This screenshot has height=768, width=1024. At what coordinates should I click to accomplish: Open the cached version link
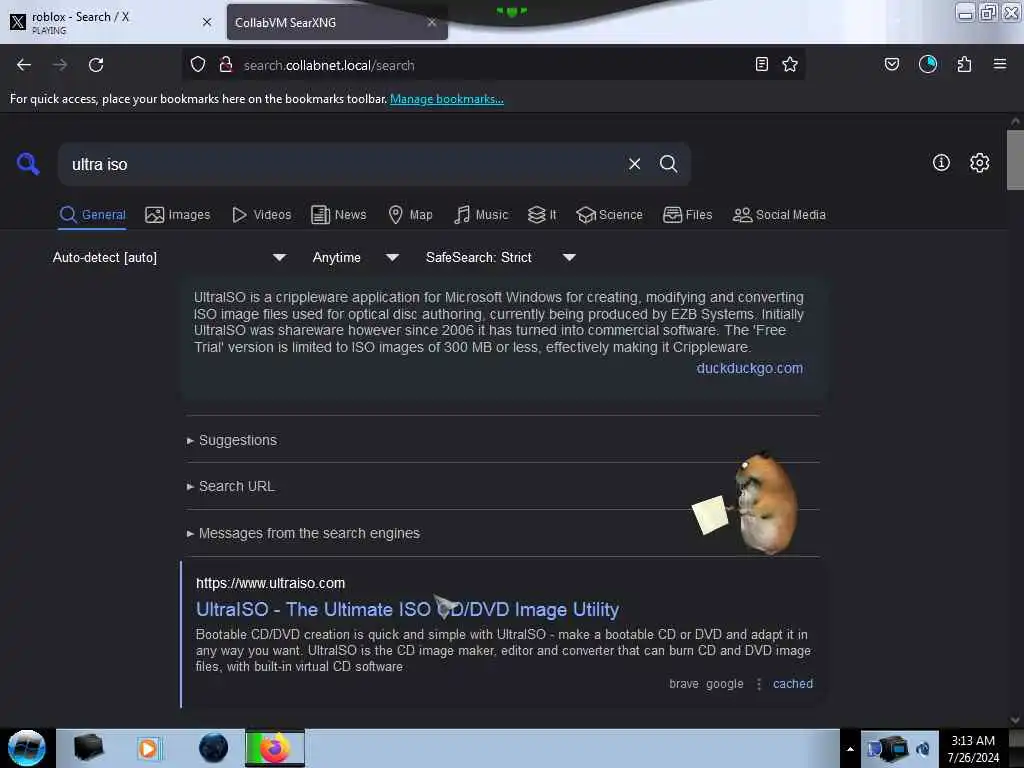[x=793, y=684]
